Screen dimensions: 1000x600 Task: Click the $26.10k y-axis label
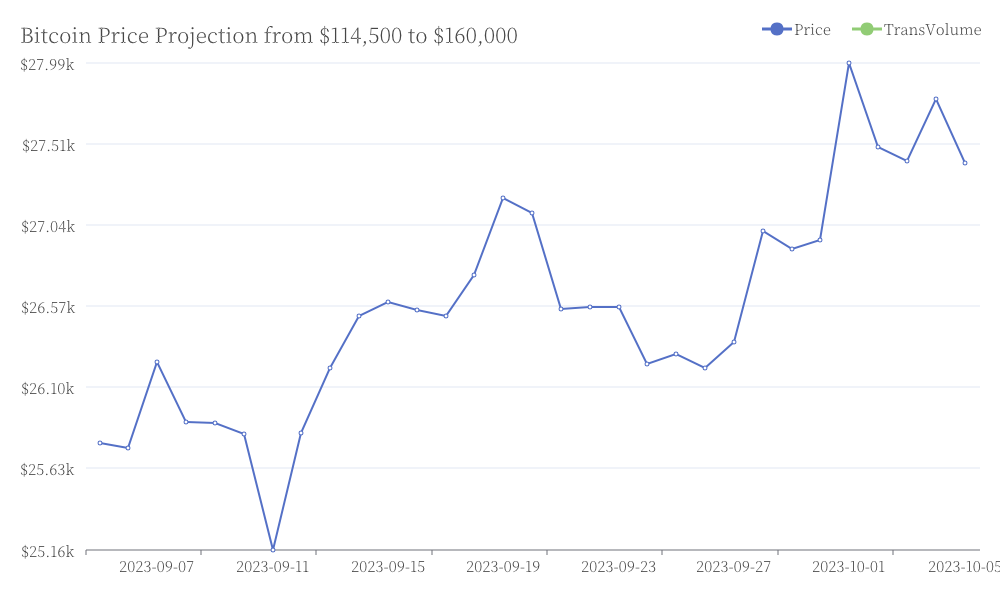point(48,389)
